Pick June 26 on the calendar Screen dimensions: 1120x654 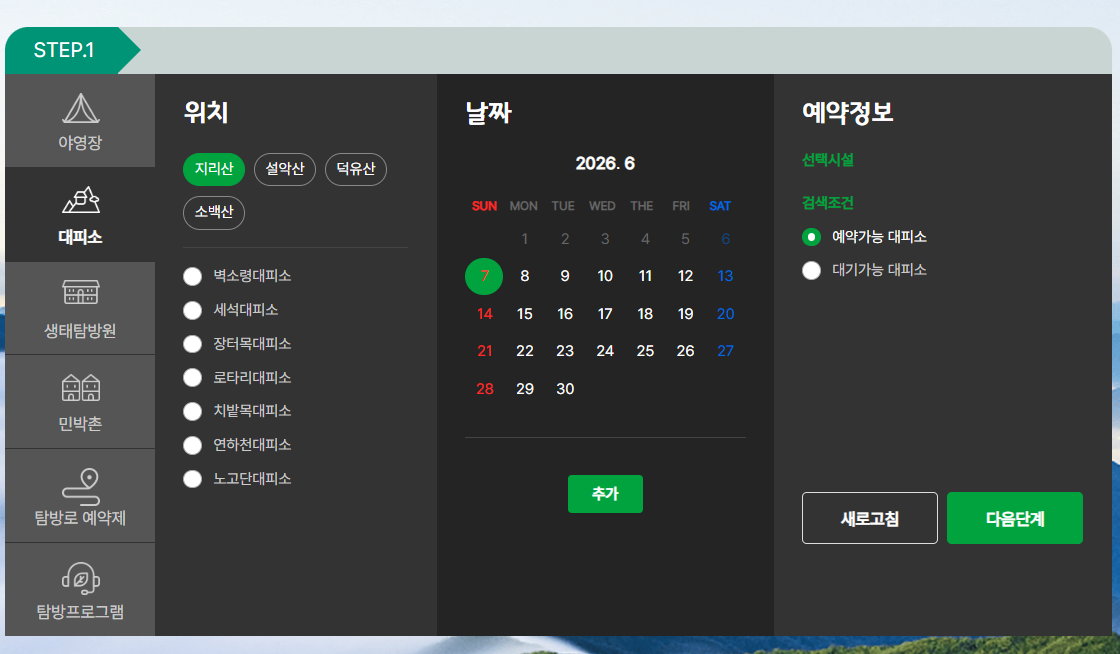[685, 351]
